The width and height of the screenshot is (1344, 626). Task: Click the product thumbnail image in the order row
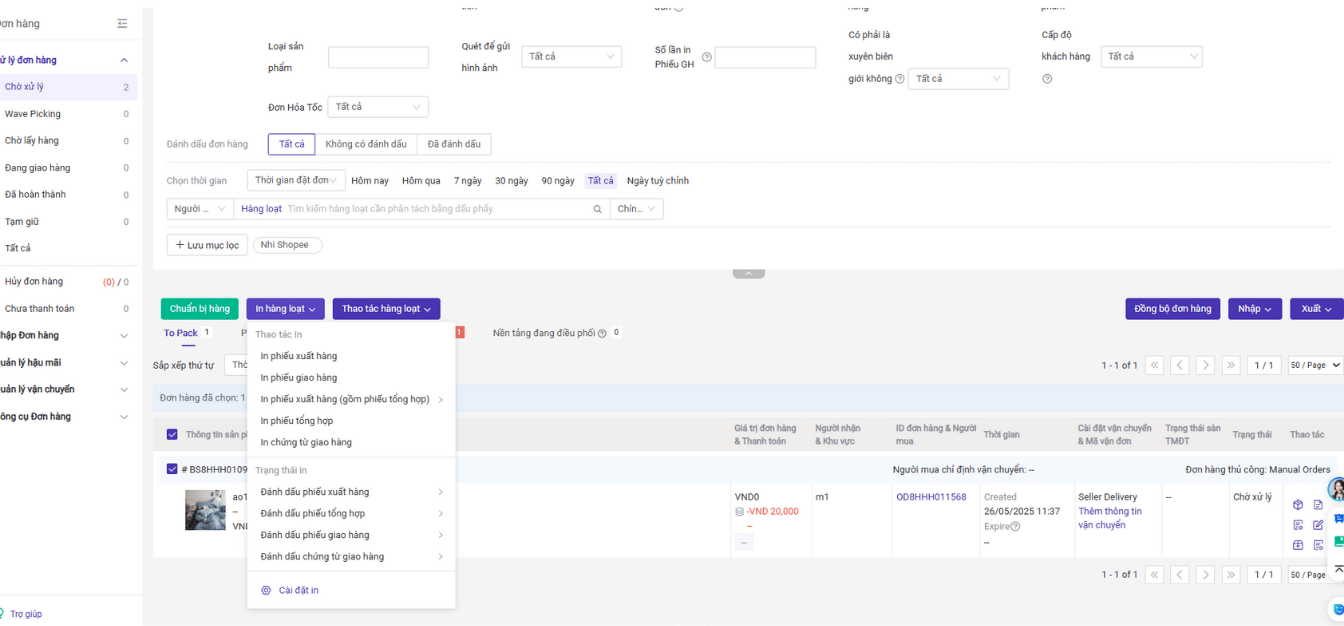click(x=205, y=510)
